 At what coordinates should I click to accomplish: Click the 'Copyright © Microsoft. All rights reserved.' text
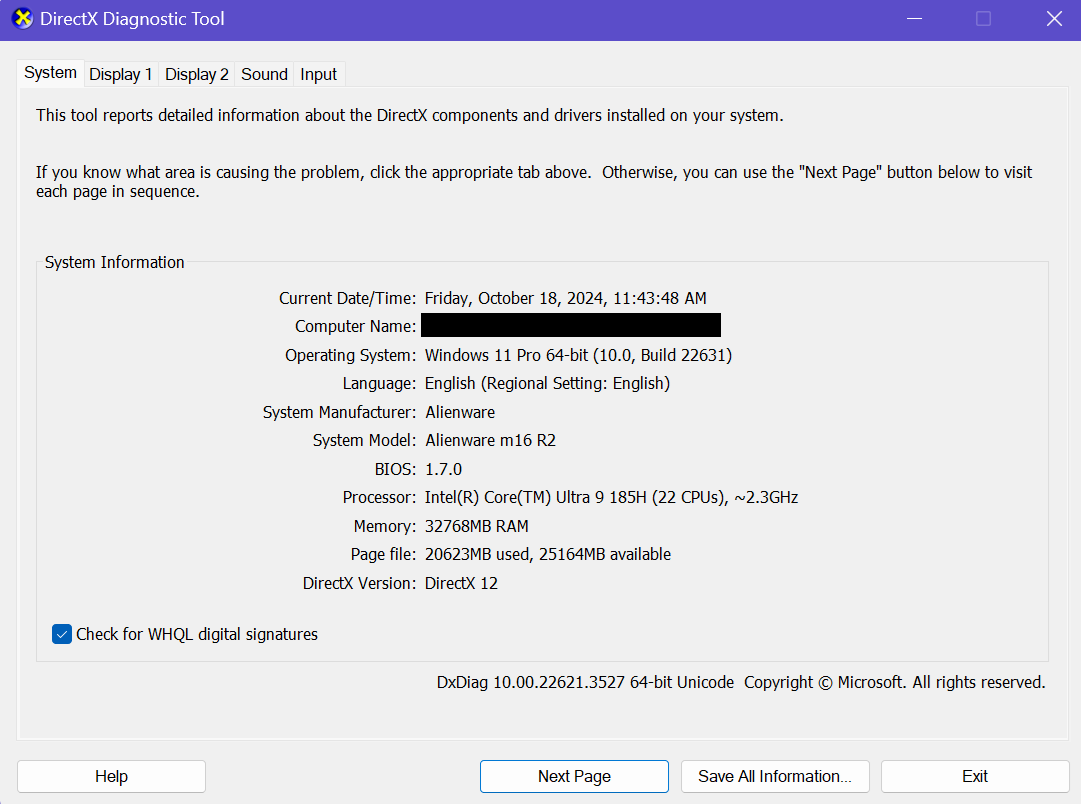(x=895, y=683)
